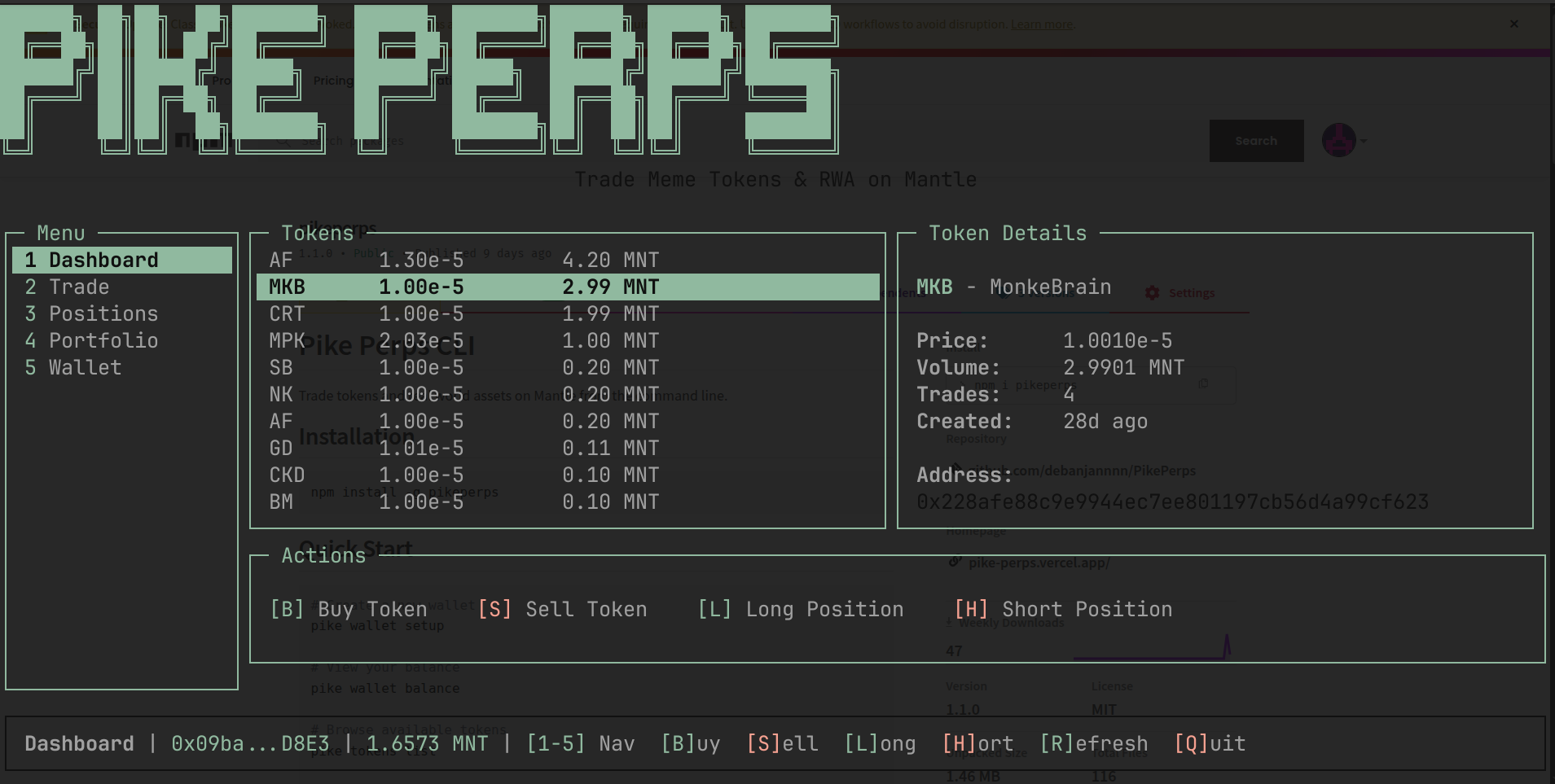
Task: Open Portfolio from the Menu panel
Action: click(x=103, y=341)
